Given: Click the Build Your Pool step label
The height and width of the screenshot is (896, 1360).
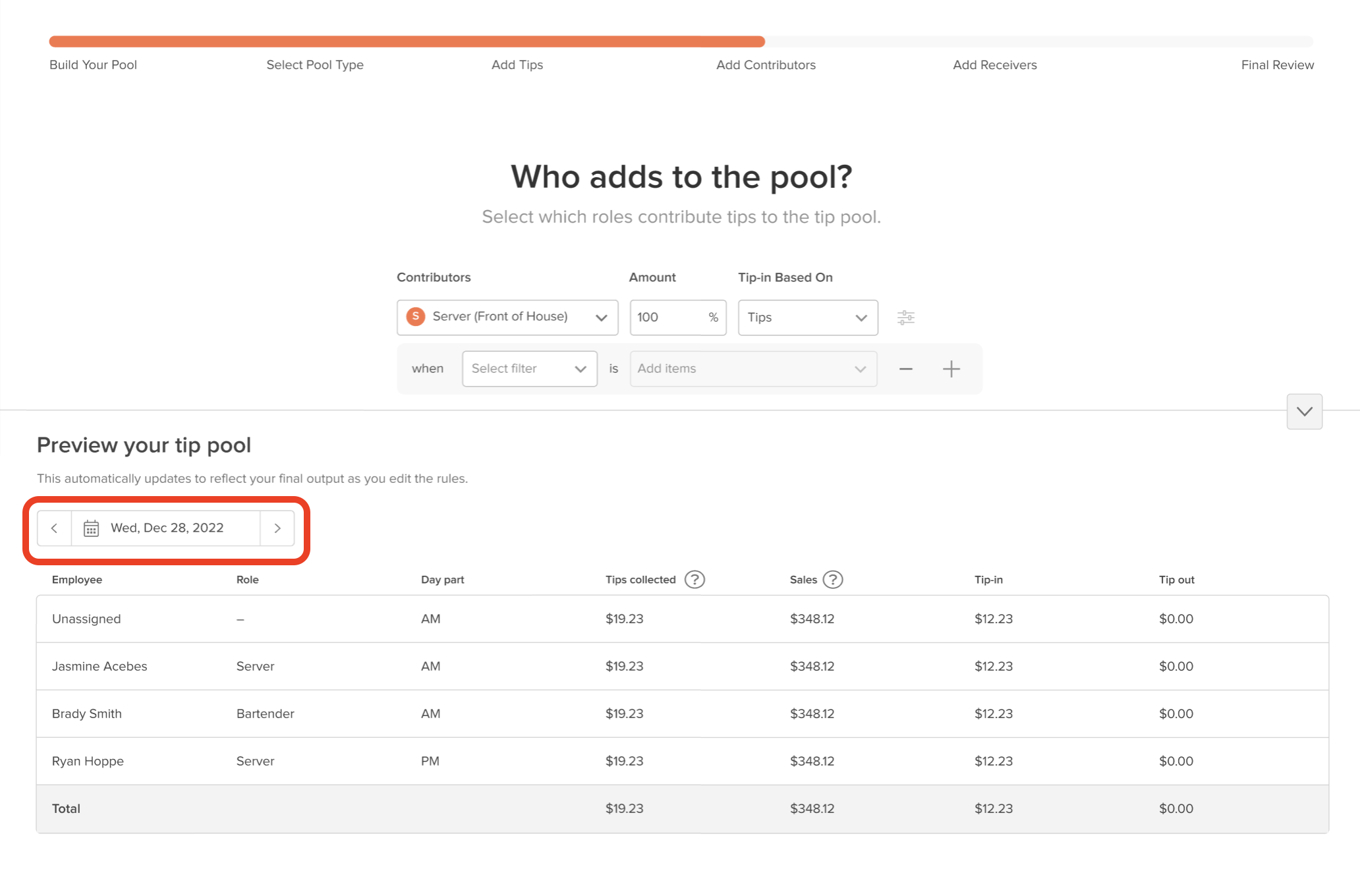Looking at the screenshot, I should coord(92,65).
